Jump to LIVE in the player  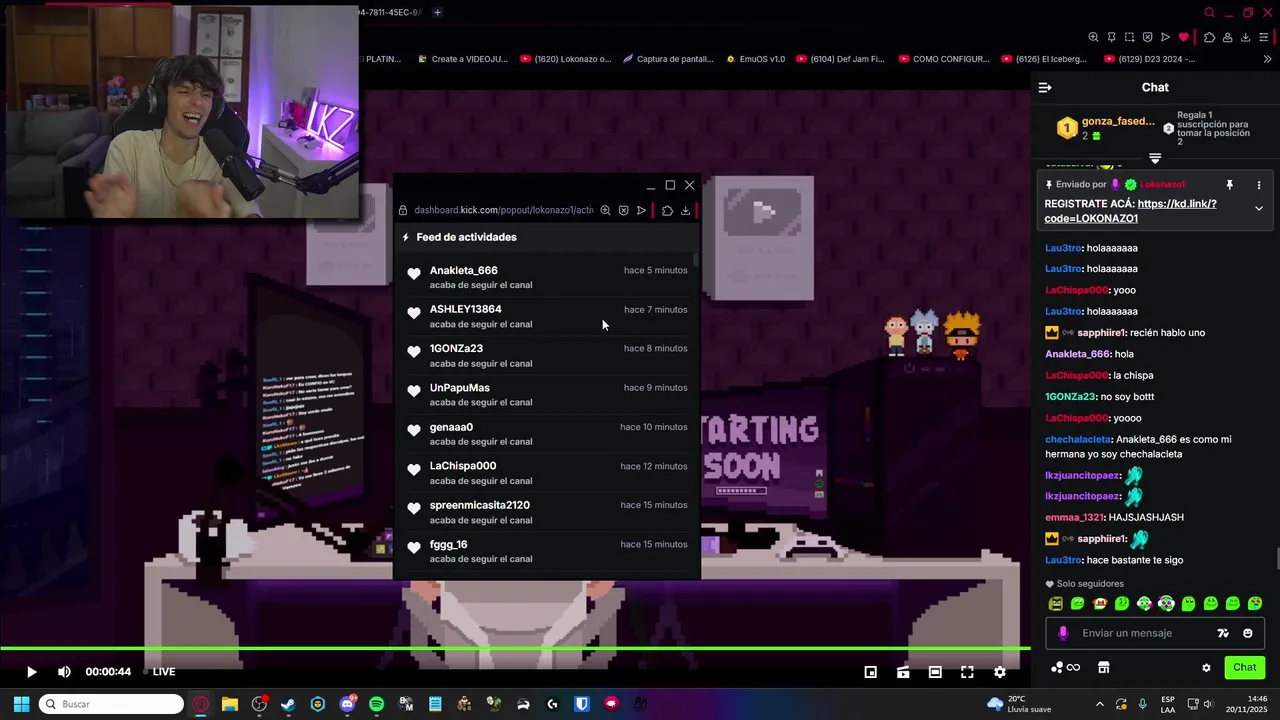point(163,672)
